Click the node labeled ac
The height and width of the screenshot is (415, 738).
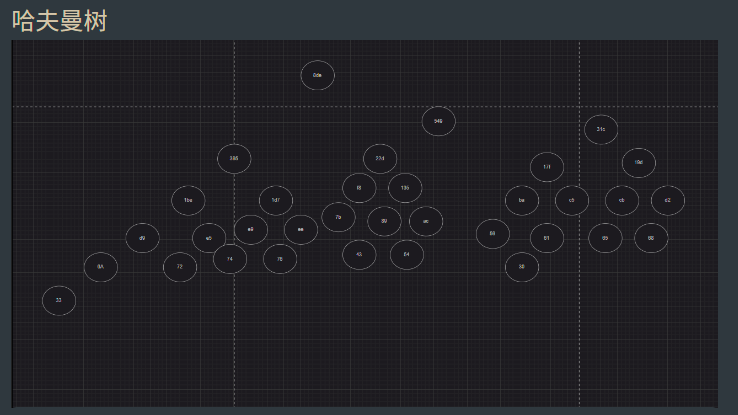click(x=426, y=221)
